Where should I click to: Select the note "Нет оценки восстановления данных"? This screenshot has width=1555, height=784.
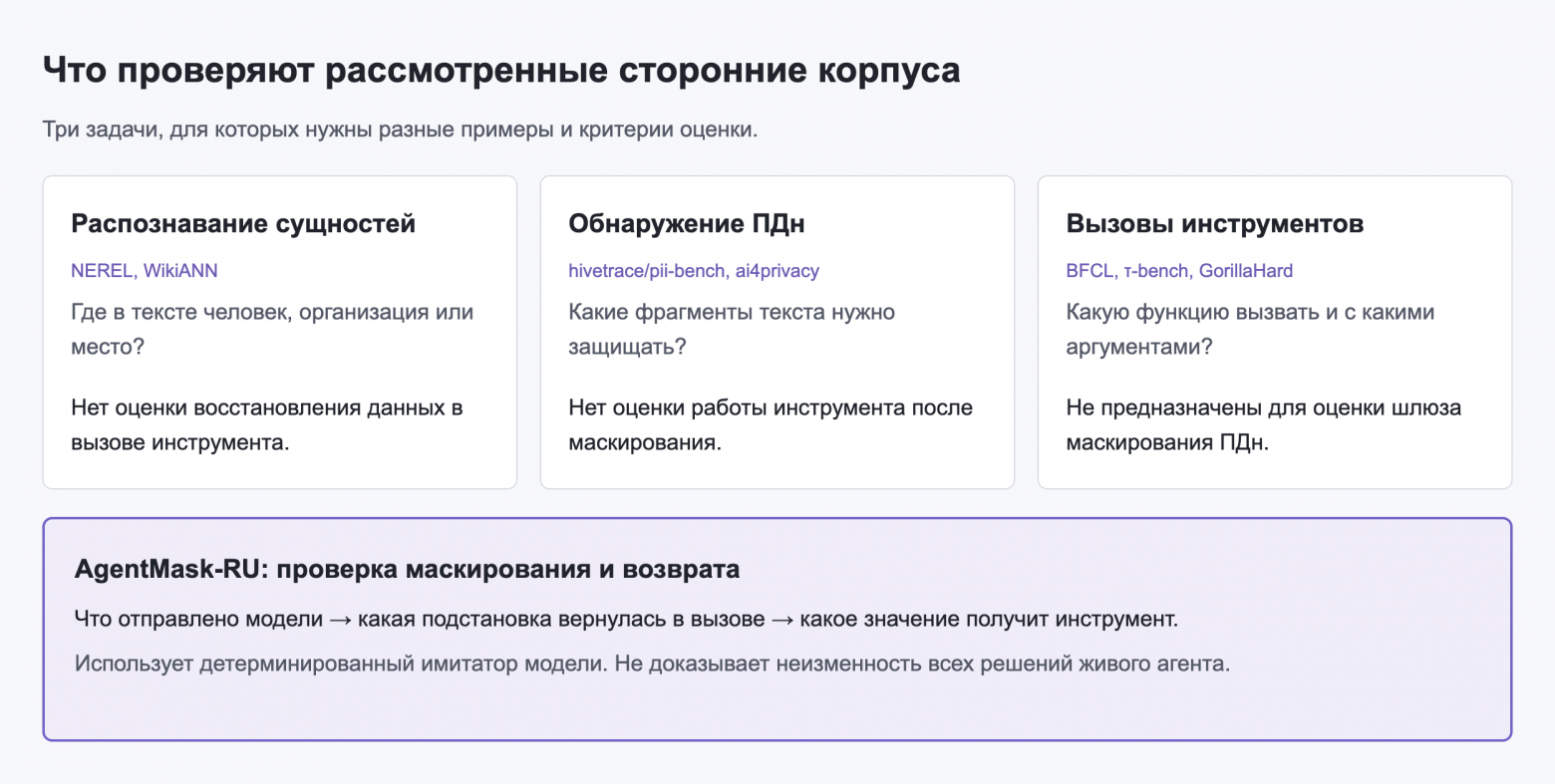pos(267,425)
